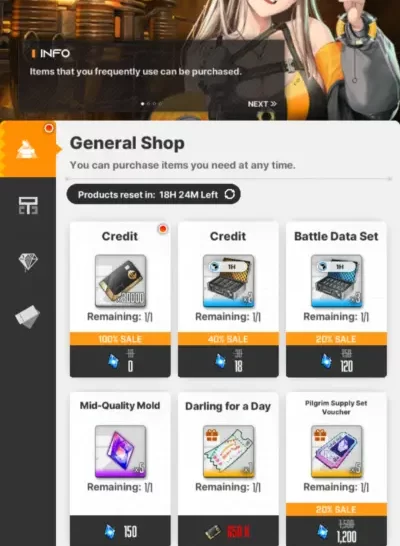
Task: Advance the info banner with NEXT
Action: point(262,104)
